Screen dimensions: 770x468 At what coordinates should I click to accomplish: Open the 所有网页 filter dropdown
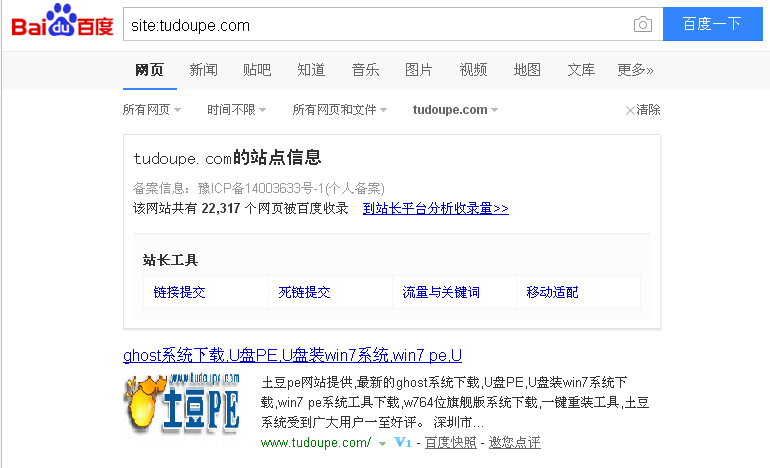pyautogui.click(x=152, y=110)
